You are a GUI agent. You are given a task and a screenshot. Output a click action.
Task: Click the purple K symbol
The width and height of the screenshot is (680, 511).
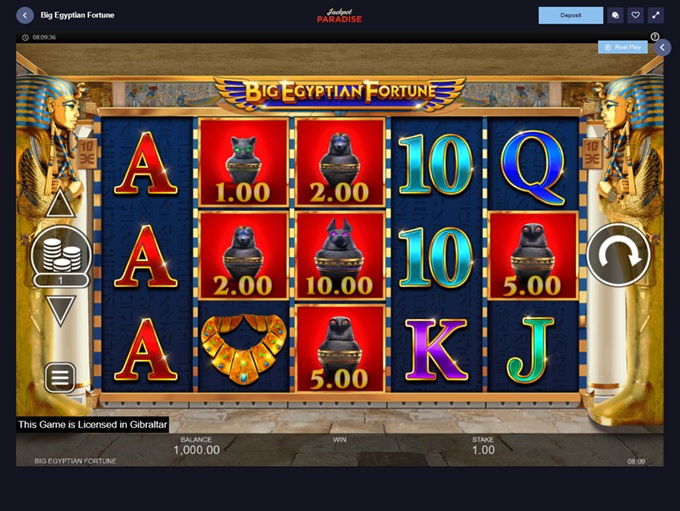click(436, 350)
